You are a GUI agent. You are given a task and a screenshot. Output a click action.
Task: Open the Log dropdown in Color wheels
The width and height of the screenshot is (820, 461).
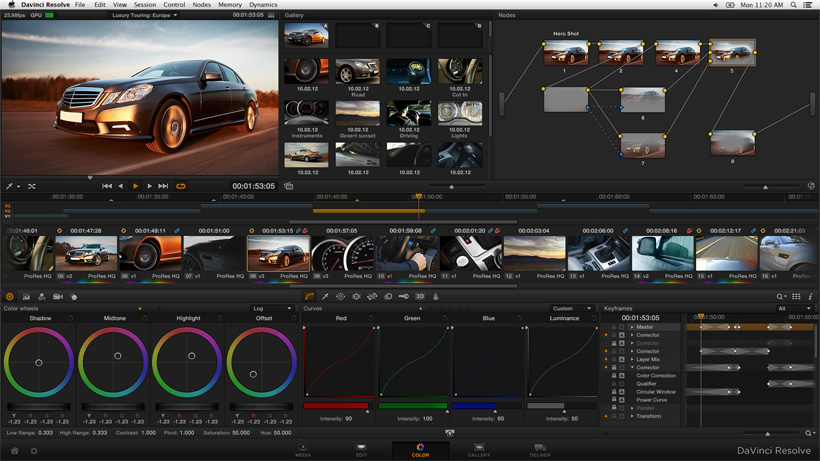pyautogui.click(x=271, y=309)
